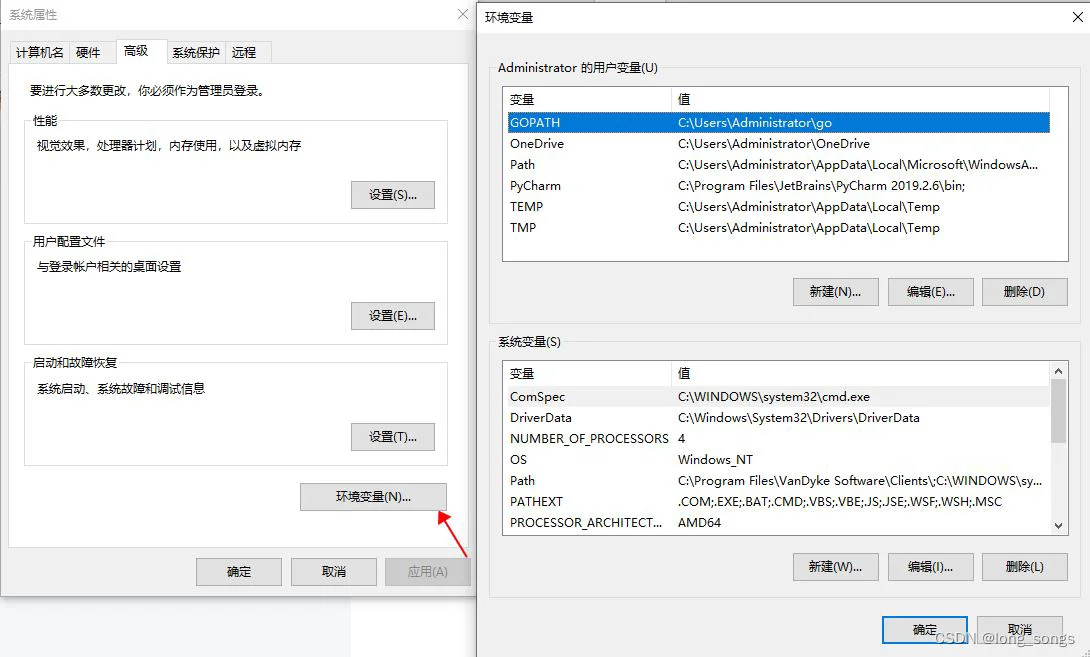Select the PATHEXT system variable row

tap(779, 501)
